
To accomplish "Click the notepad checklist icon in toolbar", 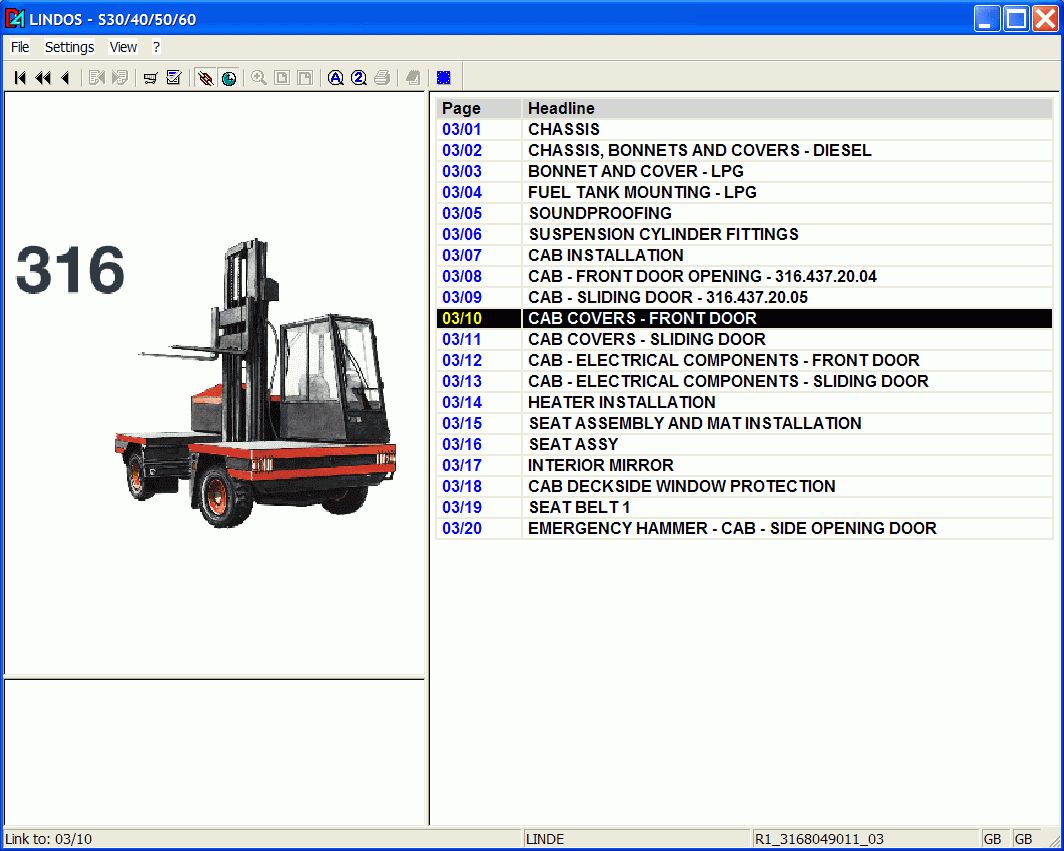I will click(x=173, y=77).
